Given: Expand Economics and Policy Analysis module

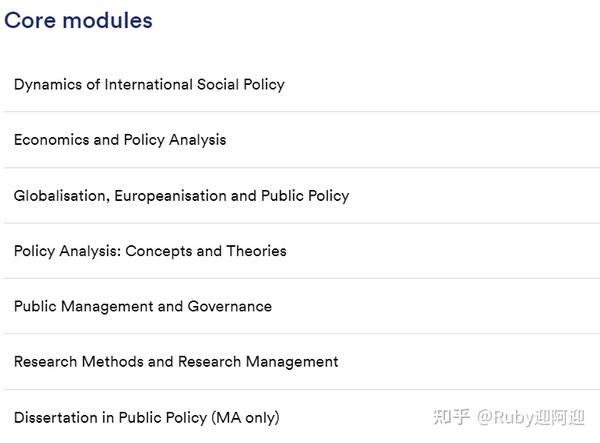Looking at the screenshot, I should pos(302,140).
